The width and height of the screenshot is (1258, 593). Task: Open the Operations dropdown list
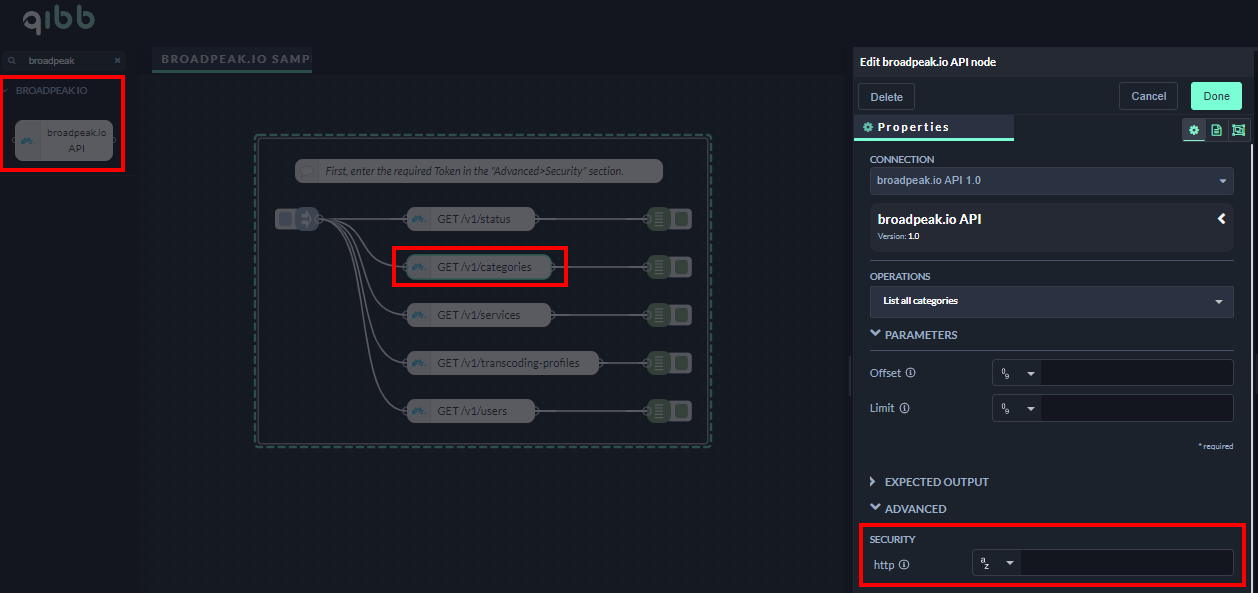[1051, 301]
